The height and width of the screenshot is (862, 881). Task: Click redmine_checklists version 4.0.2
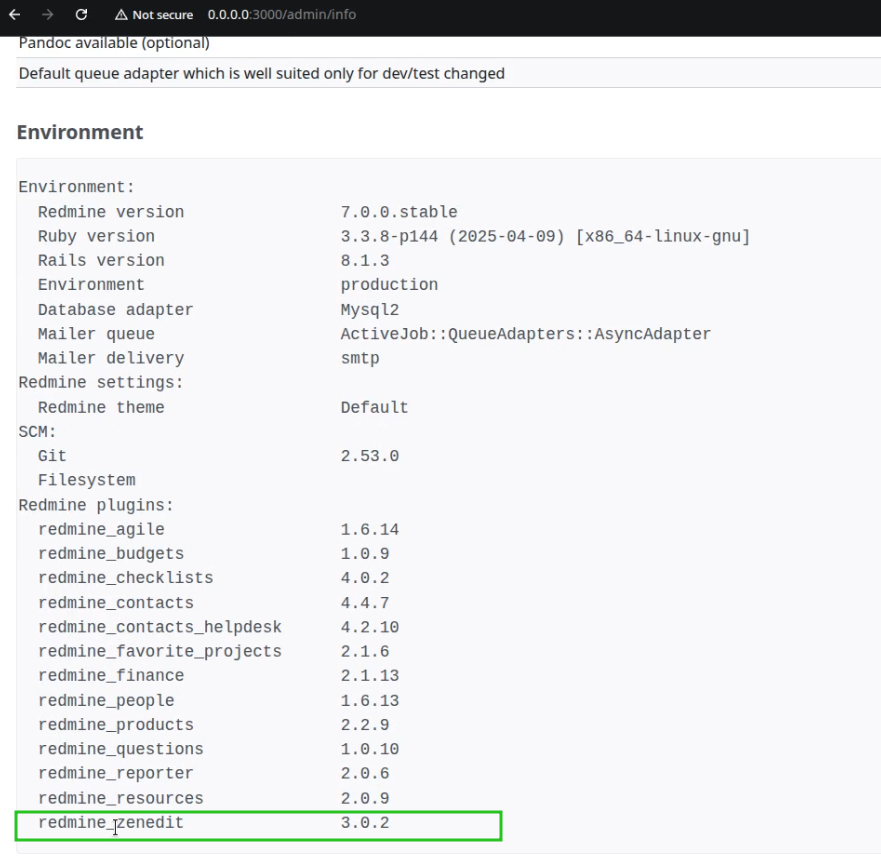365,578
